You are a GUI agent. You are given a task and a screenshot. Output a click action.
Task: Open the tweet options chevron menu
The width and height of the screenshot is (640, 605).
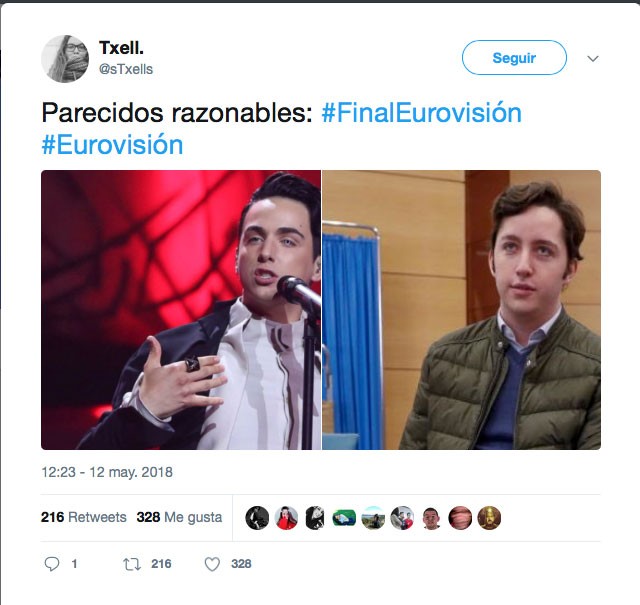coord(593,58)
